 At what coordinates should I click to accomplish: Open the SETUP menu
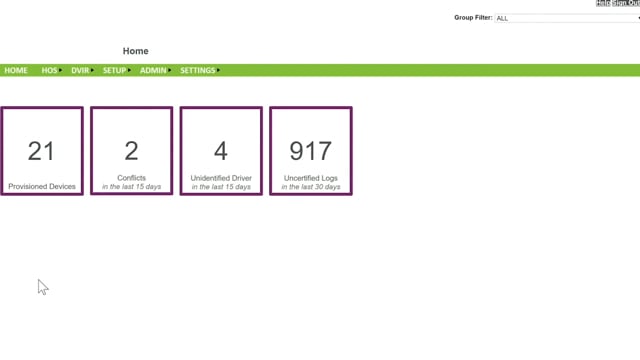pos(114,70)
